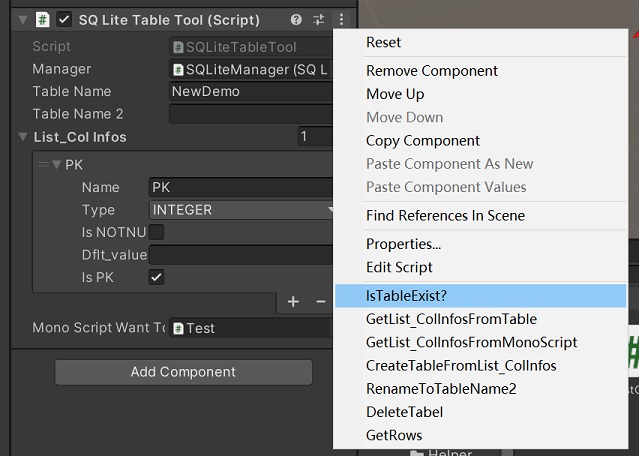Collapse the List_Col Infos foldout

tap(23, 137)
